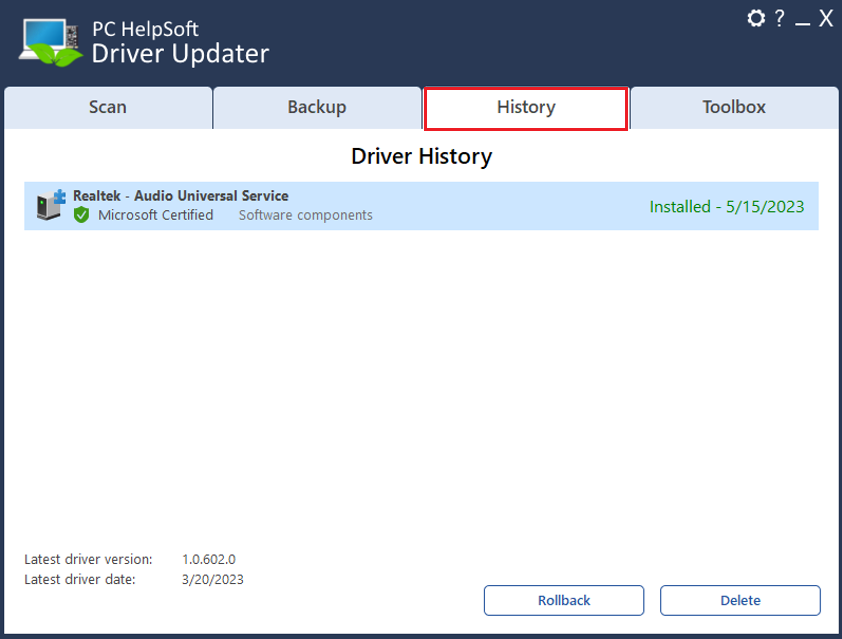Click the PC HelpSoft Driver Updater title
This screenshot has height=639, width=842.
[180, 42]
